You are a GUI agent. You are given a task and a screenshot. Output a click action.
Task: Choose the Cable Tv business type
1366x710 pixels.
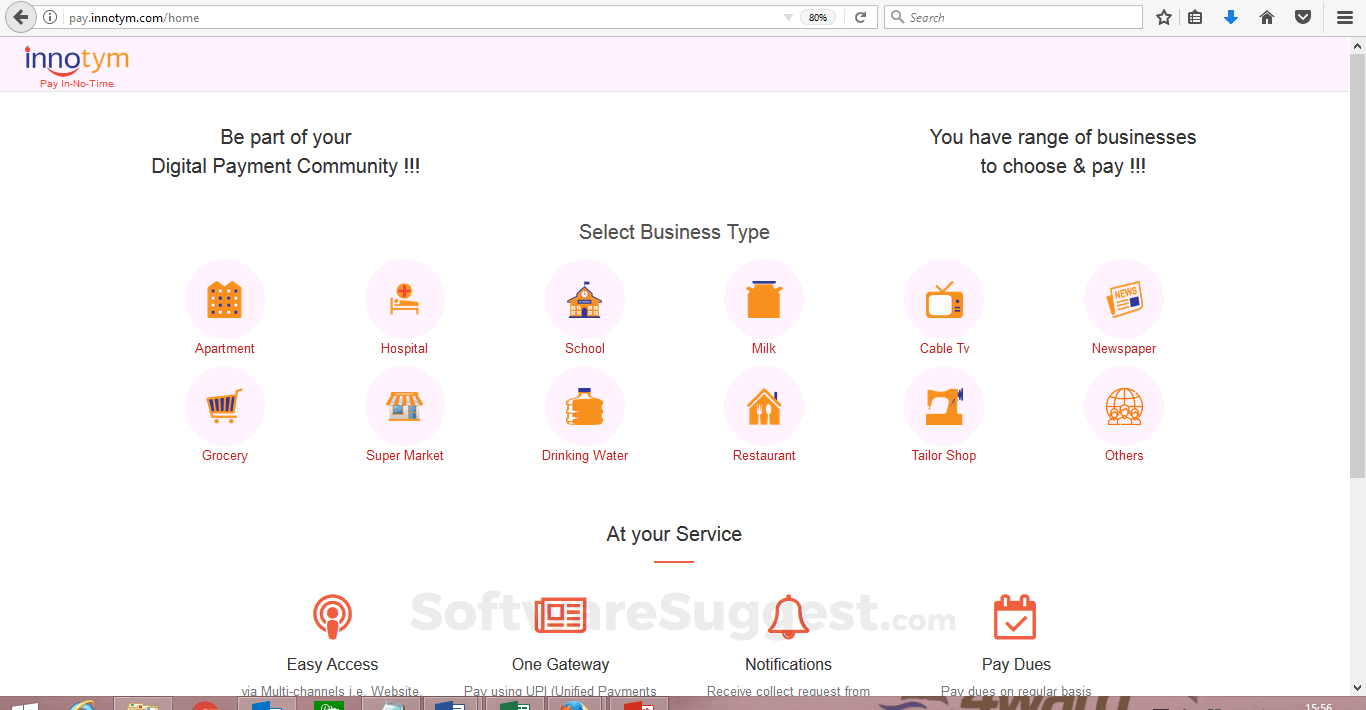coord(944,298)
